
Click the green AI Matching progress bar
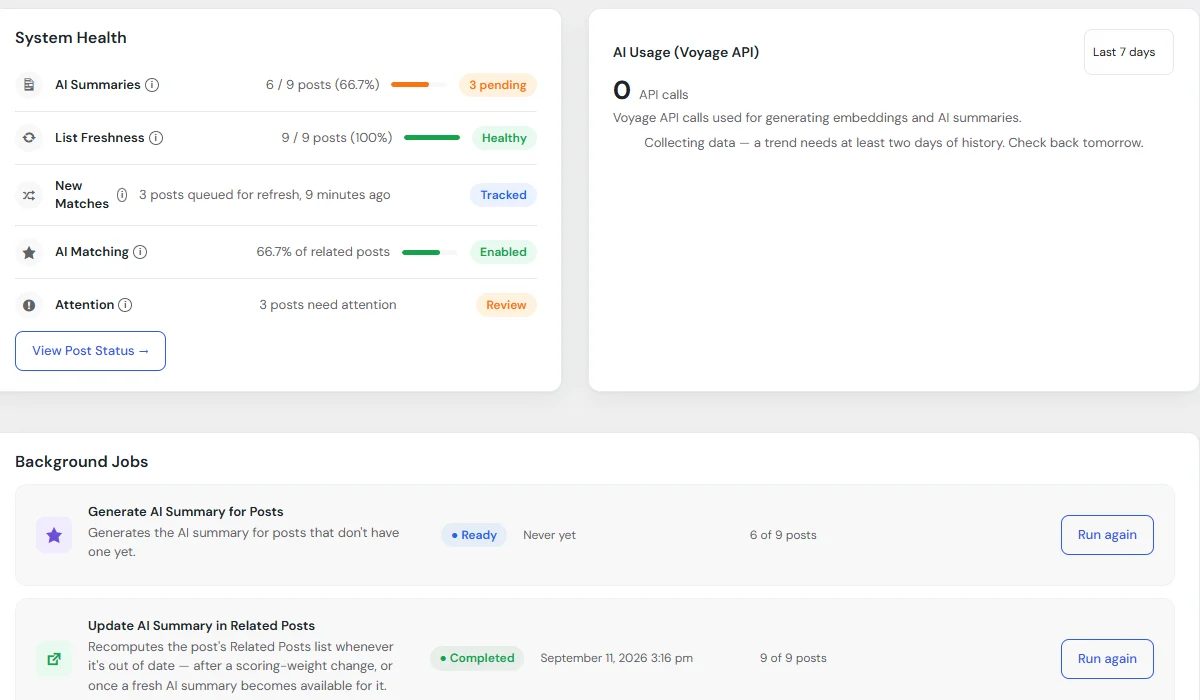click(x=430, y=252)
